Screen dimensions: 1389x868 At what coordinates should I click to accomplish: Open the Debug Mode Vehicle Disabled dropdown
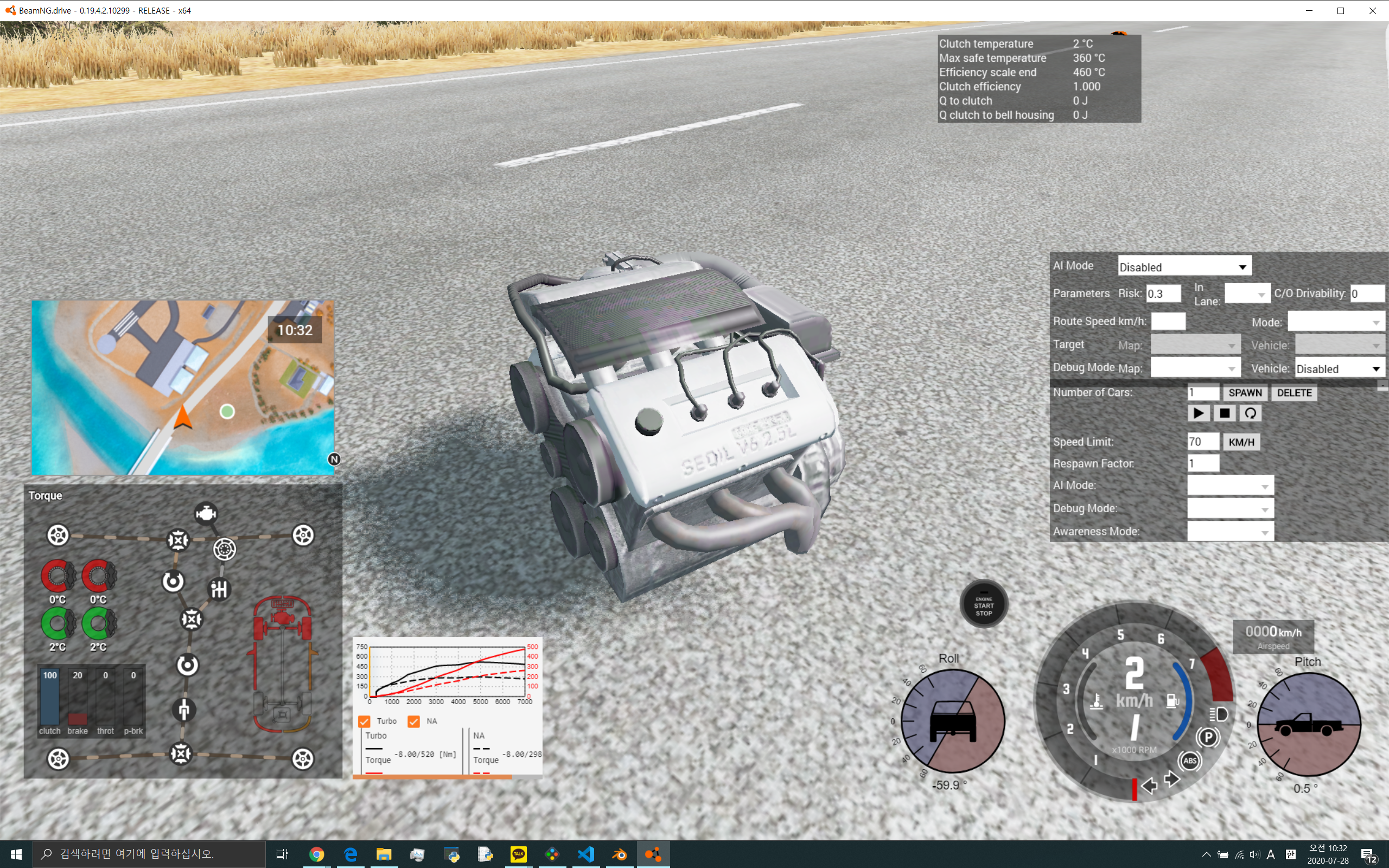click(x=1340, y=368)
